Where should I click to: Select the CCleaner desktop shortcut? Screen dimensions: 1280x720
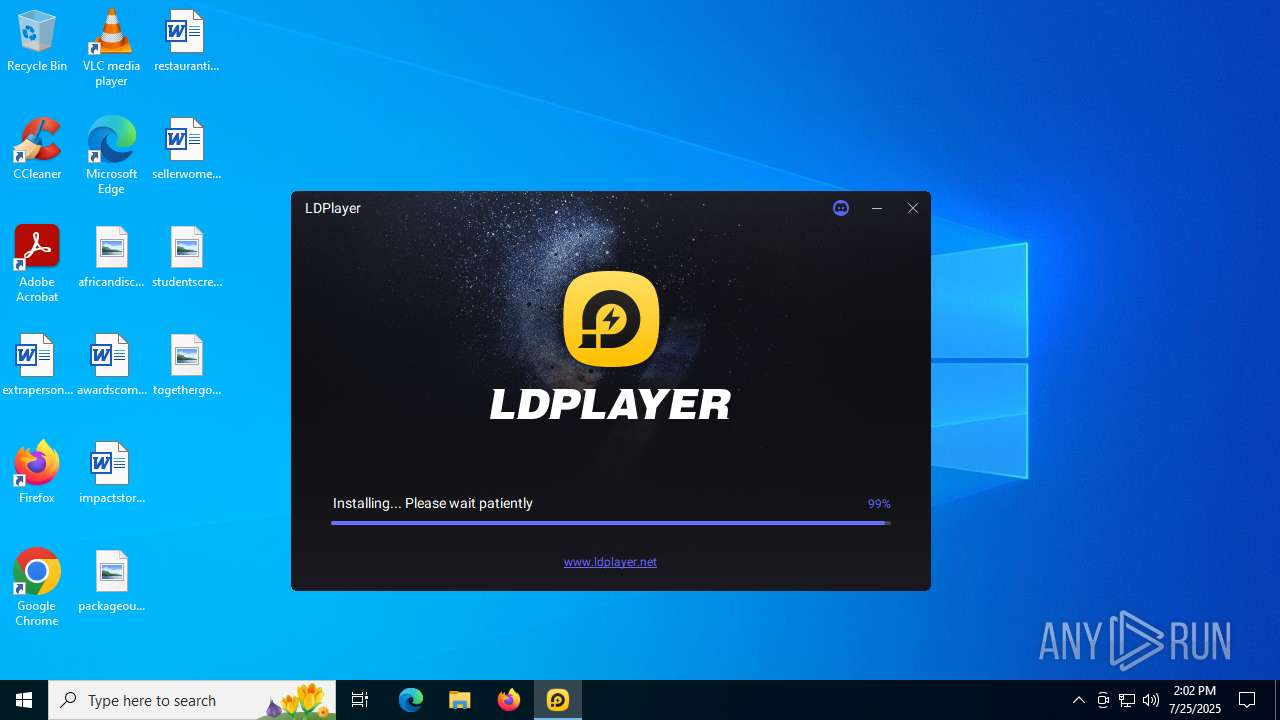[x=37, y=150]
